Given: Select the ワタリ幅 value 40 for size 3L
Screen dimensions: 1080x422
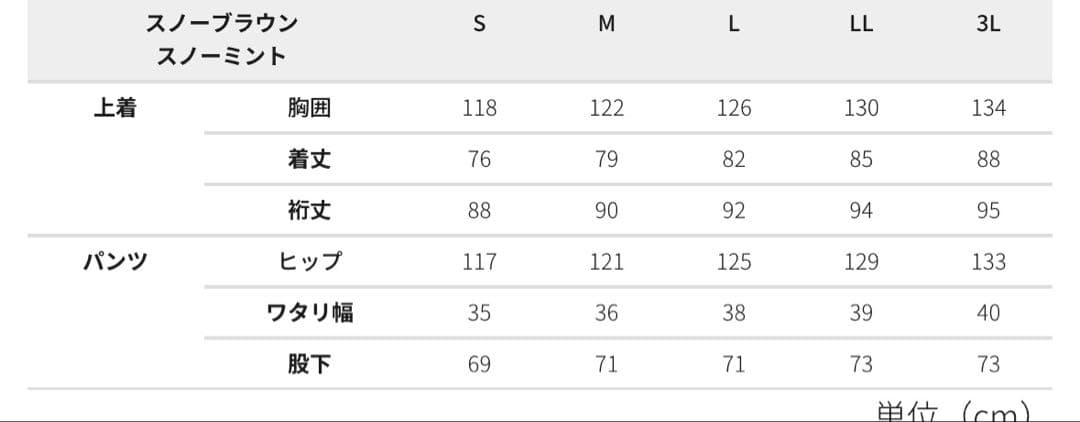Looking at the screenshot, I should 988,313.
